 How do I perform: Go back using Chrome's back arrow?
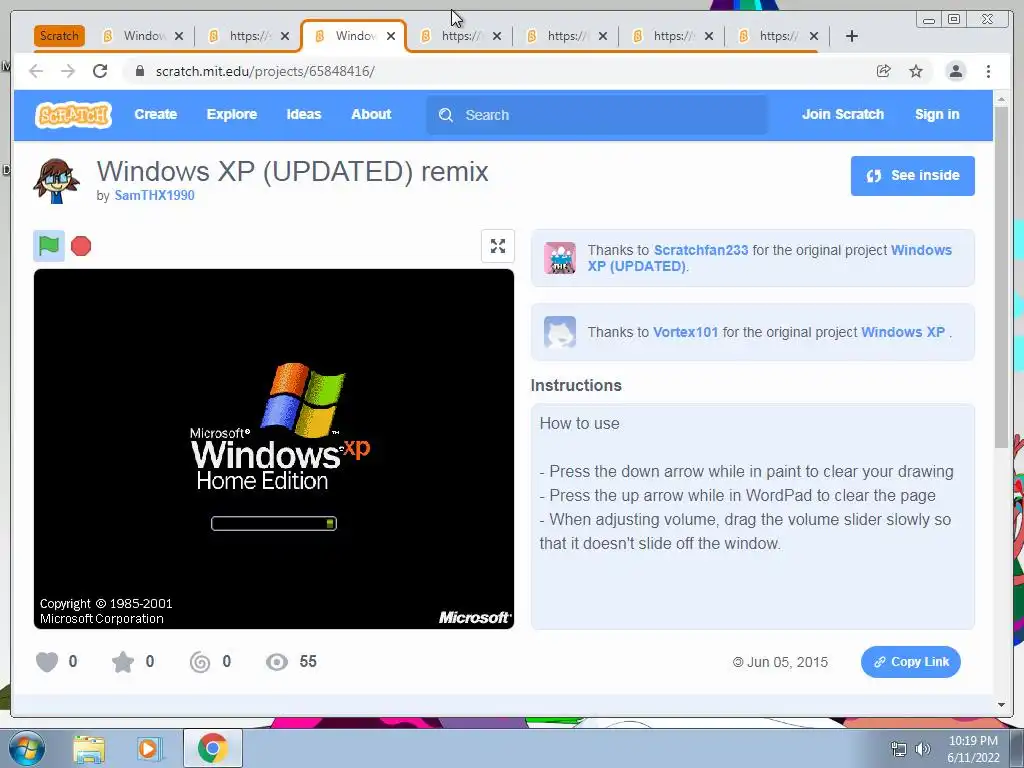36,71
